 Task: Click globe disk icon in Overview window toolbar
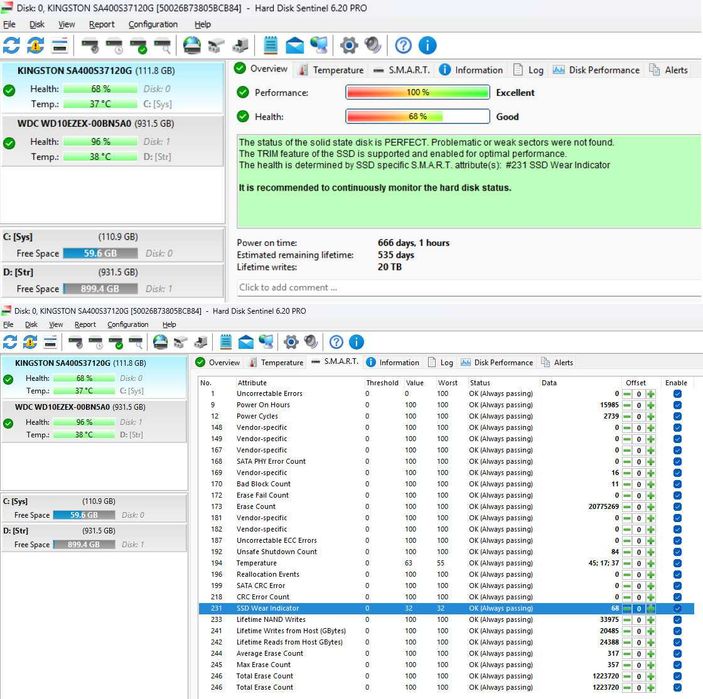192,45
